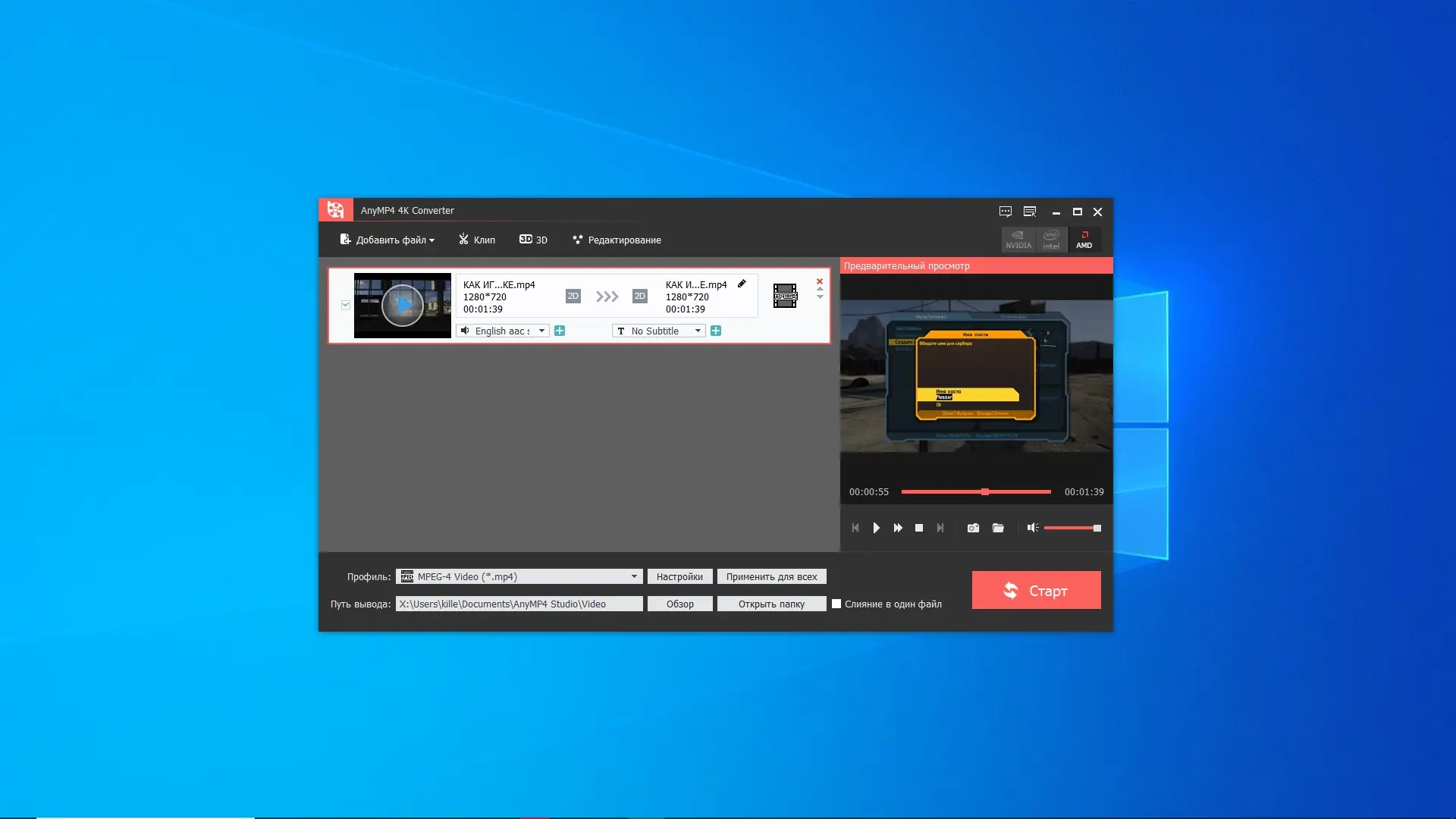The width and height of the screenshot is (1456, 819).
Task: Open snapshot folder icon in preview
Action: pyautogui.click(x=998, y=528)
